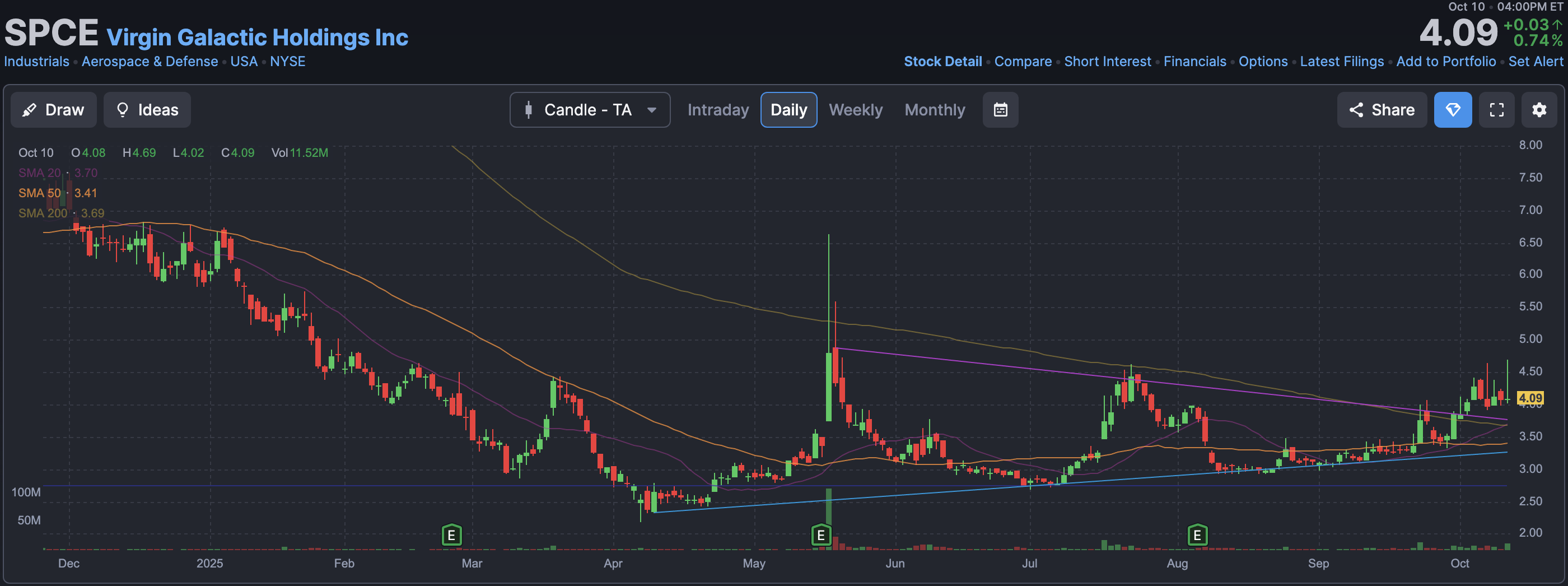Set a price alert for SPCE
The width and height of the screenshot is (1568, 586).
[1535, 62]
